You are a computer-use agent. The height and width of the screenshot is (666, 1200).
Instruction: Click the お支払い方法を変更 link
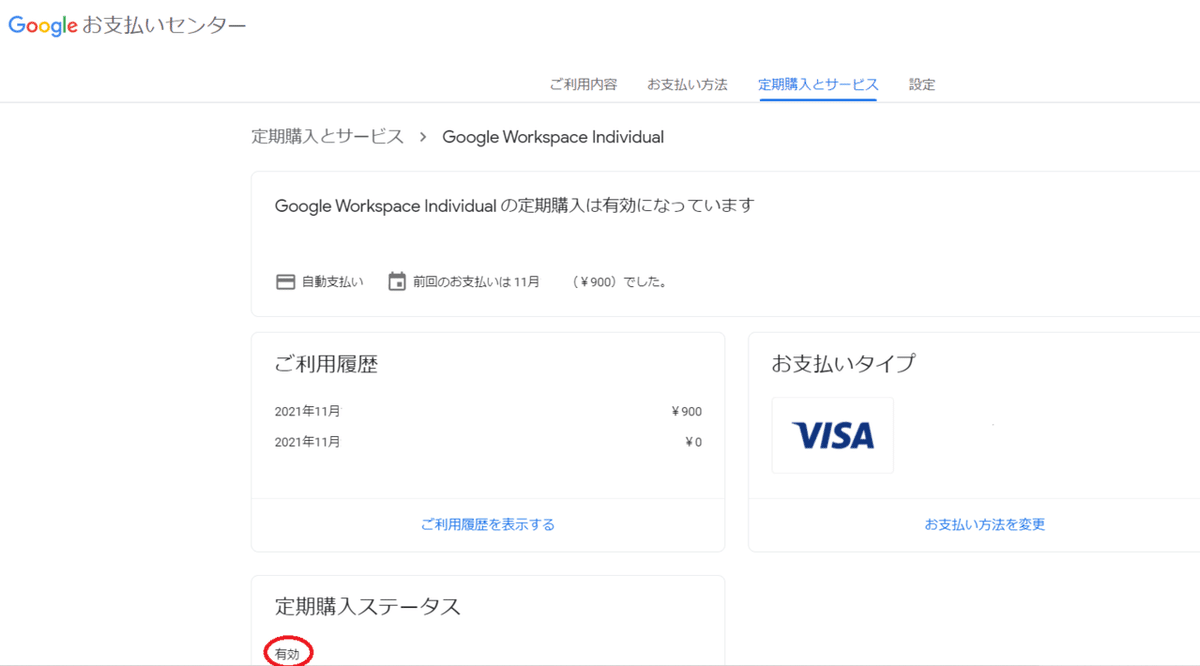985,524
